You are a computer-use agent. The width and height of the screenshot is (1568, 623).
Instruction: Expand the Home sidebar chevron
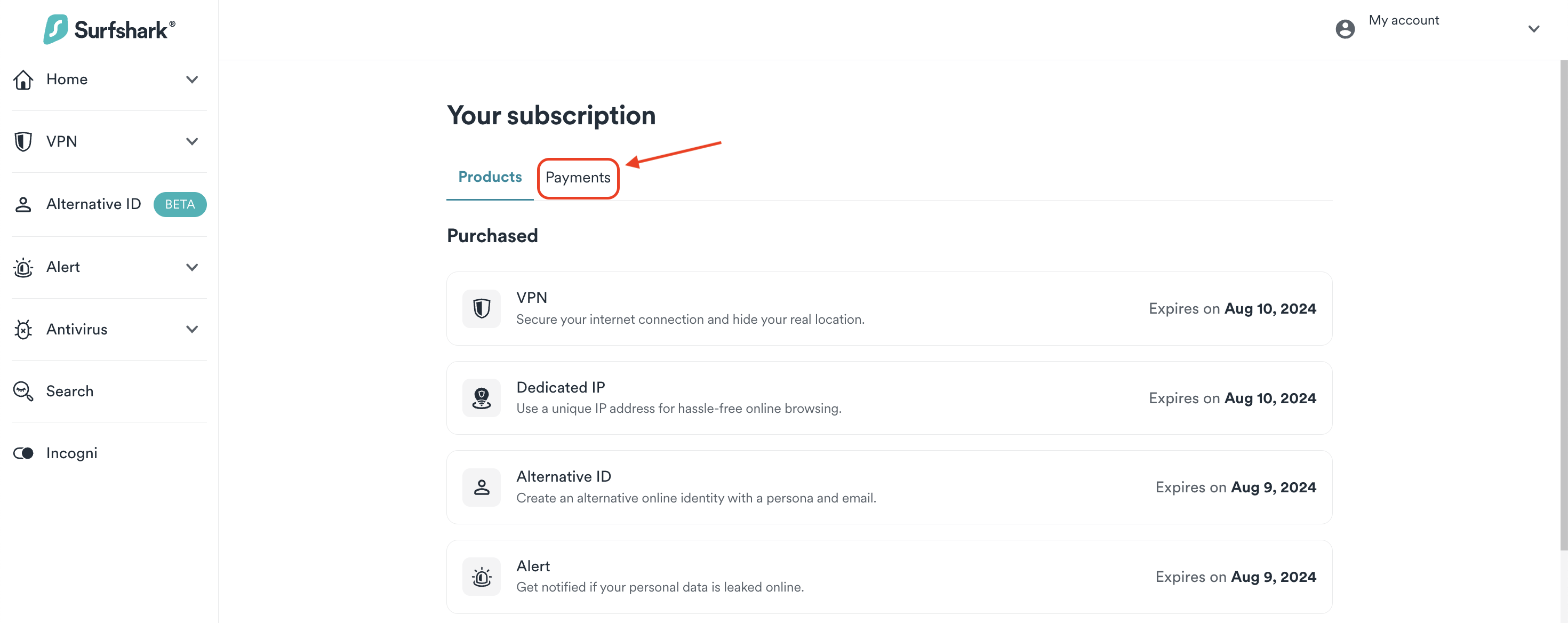192,80
